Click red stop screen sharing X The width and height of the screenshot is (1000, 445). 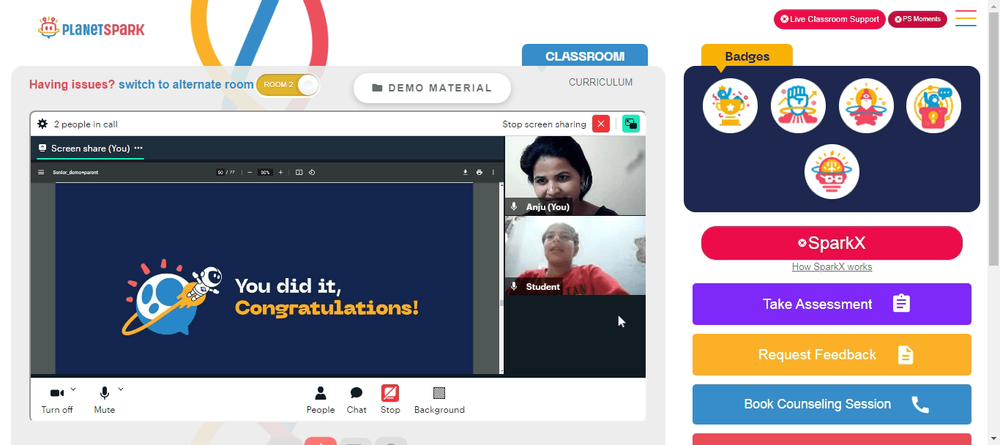tap(601, 124)
